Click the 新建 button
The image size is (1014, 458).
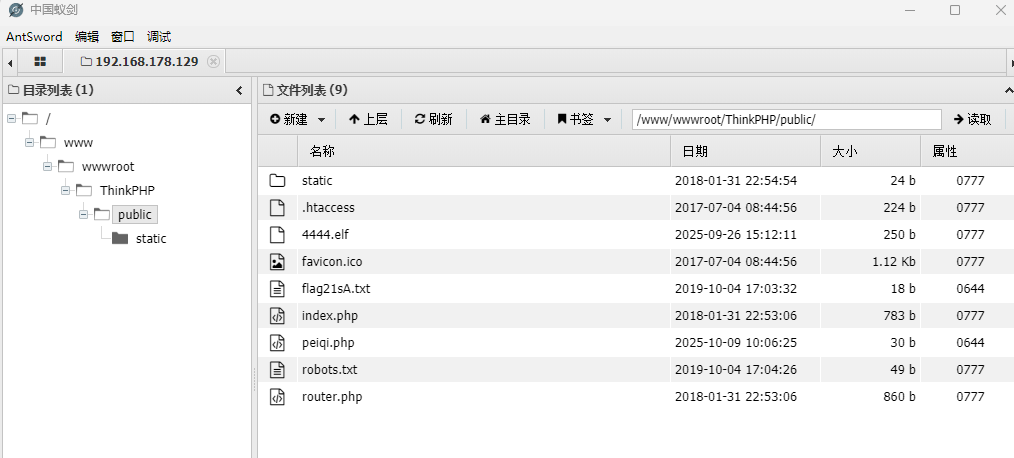(x=288, y=119)
